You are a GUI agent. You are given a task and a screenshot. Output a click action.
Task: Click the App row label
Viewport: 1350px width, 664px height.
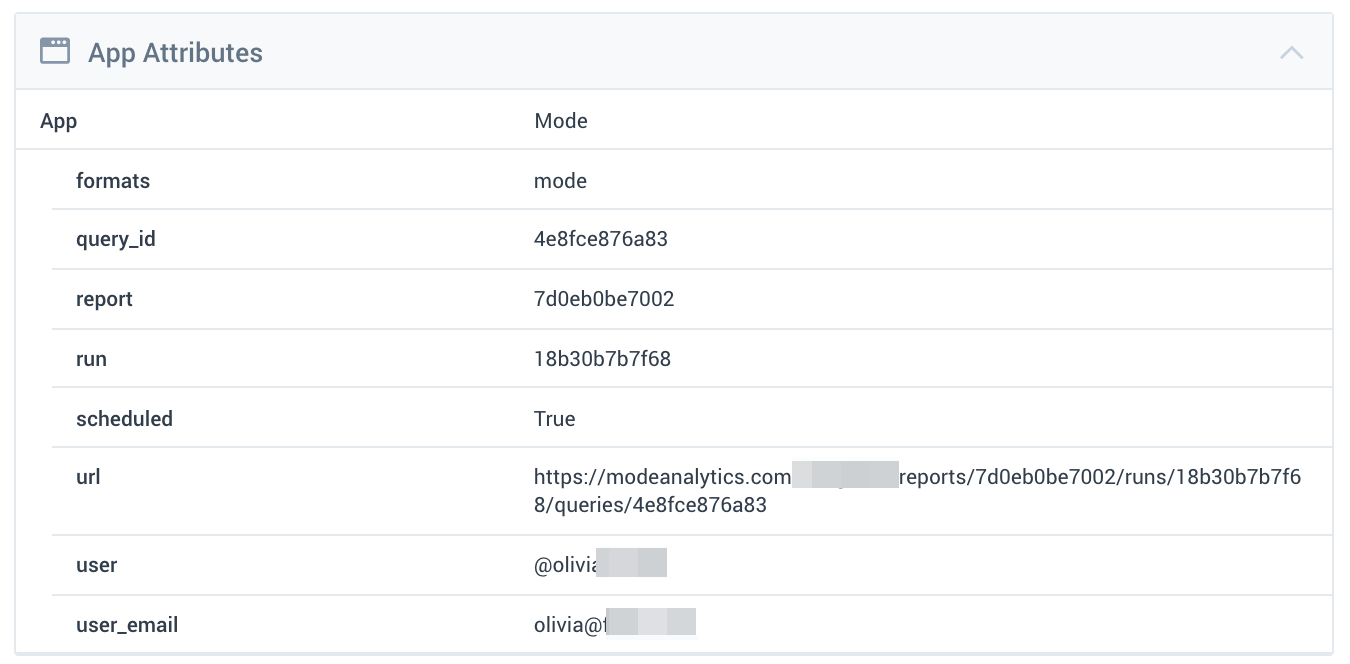[58, 122]
